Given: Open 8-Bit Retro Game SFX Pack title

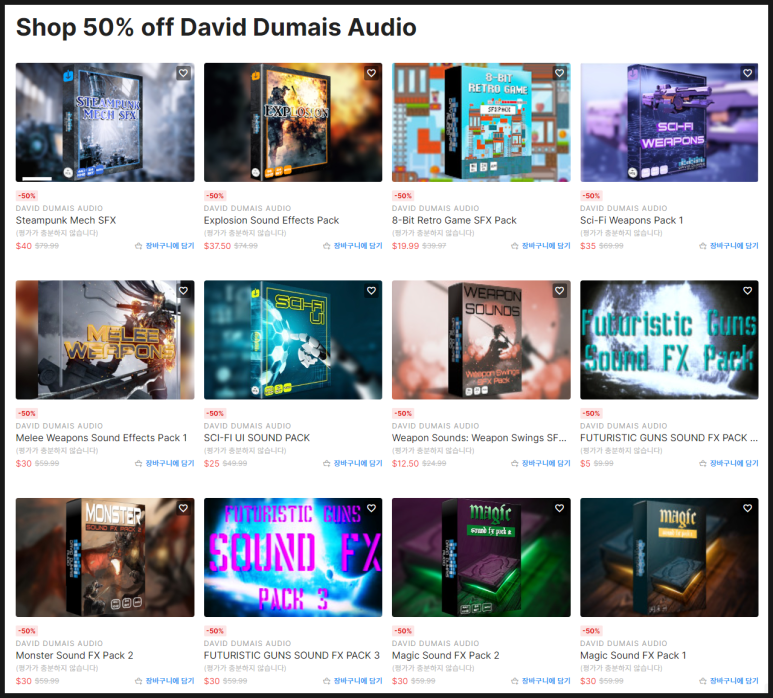Looking at the screenshot, I should coord(454,220).
